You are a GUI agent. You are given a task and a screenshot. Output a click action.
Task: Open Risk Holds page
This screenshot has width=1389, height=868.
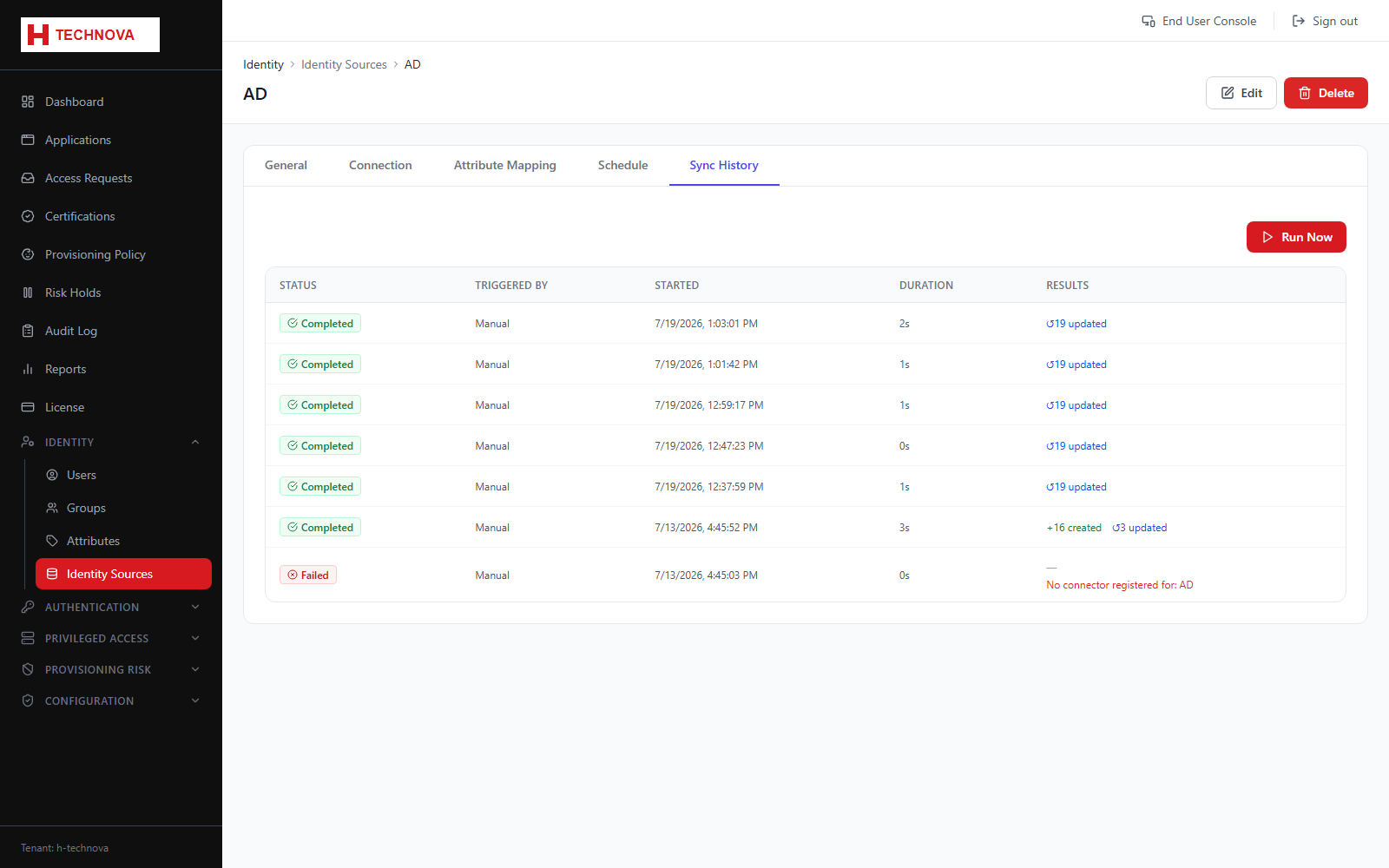pyautogui.click(x=111, y=293)
